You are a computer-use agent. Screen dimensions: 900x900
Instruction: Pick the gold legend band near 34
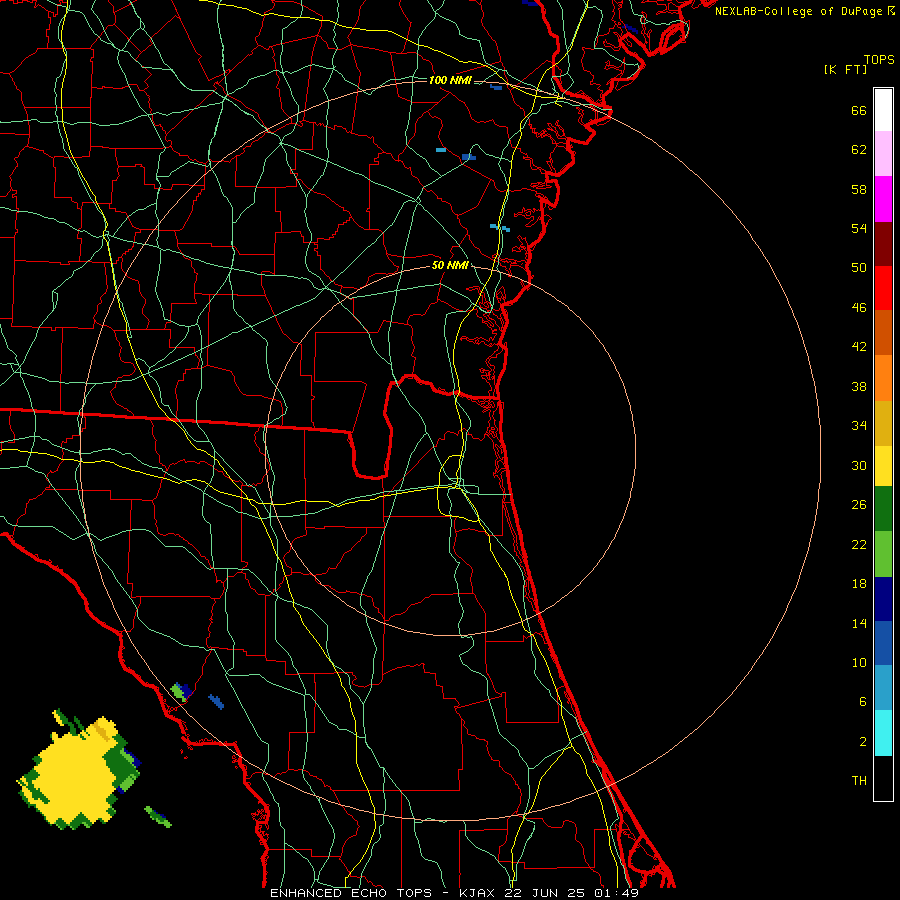[883, 423]
